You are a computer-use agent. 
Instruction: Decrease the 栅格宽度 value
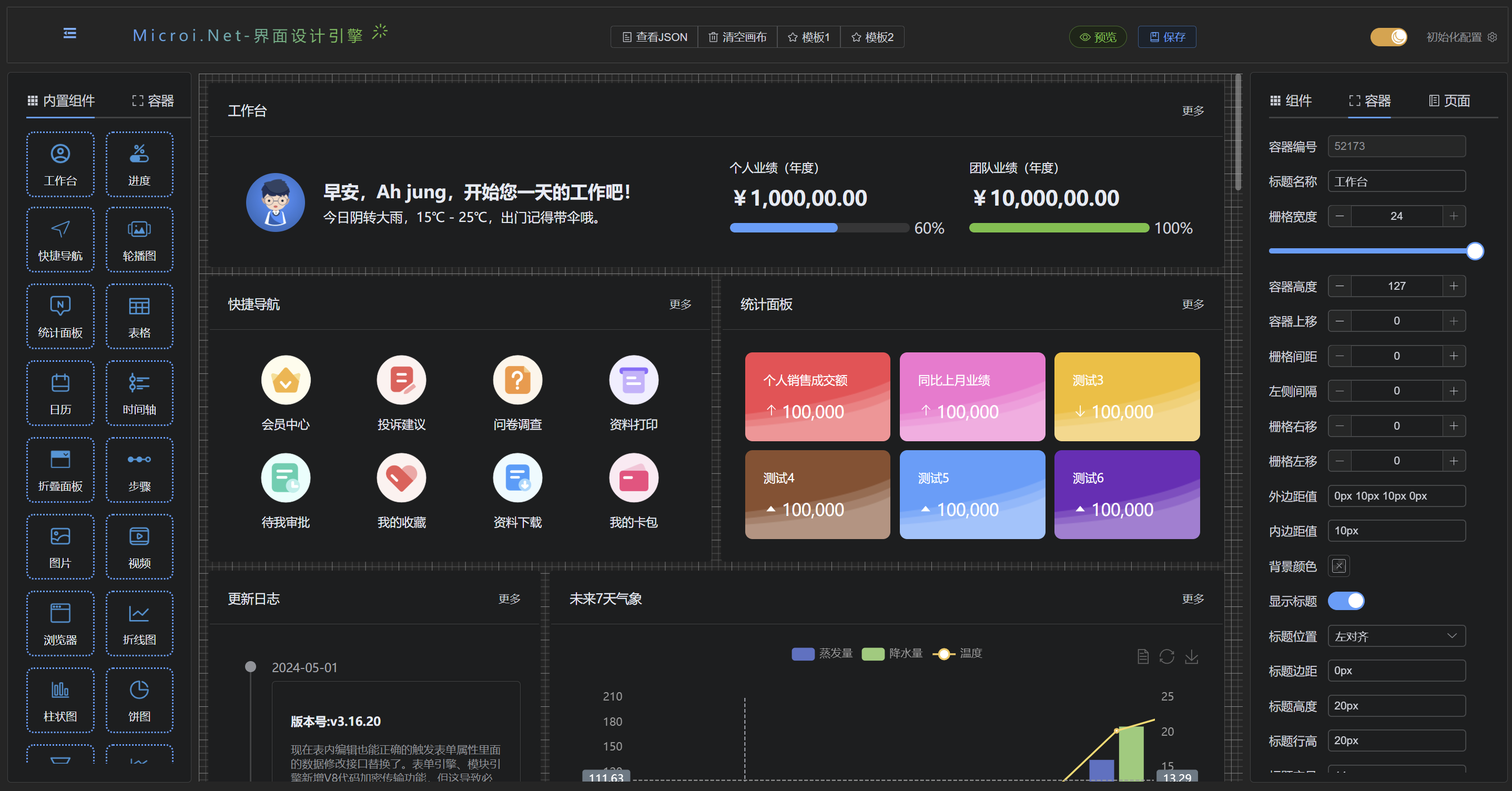[x=1340, y=216]
